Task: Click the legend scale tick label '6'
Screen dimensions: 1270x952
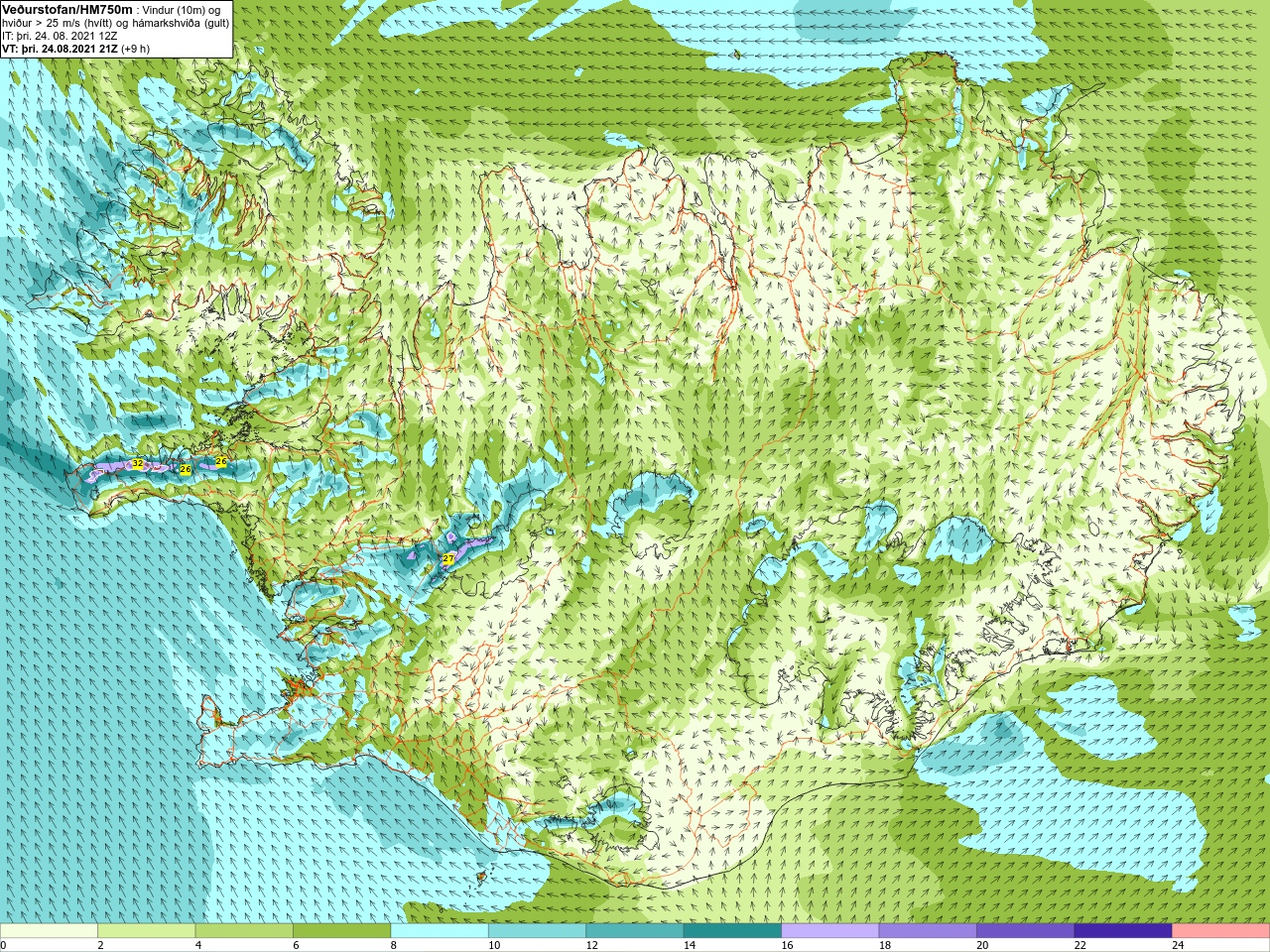Action: (297, 945)
